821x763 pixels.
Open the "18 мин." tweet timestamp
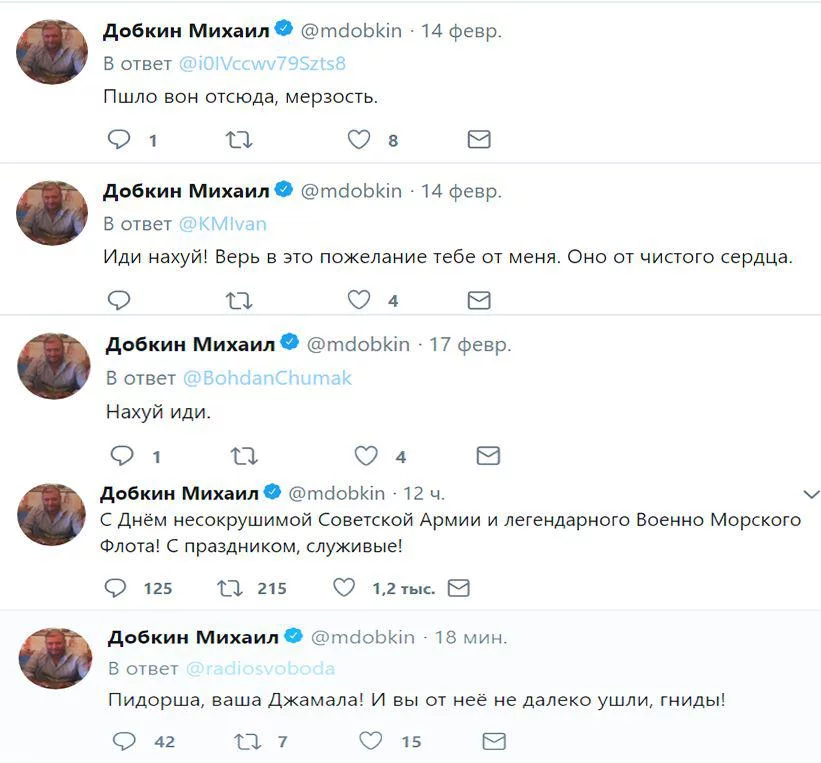(x=472, y=637)
